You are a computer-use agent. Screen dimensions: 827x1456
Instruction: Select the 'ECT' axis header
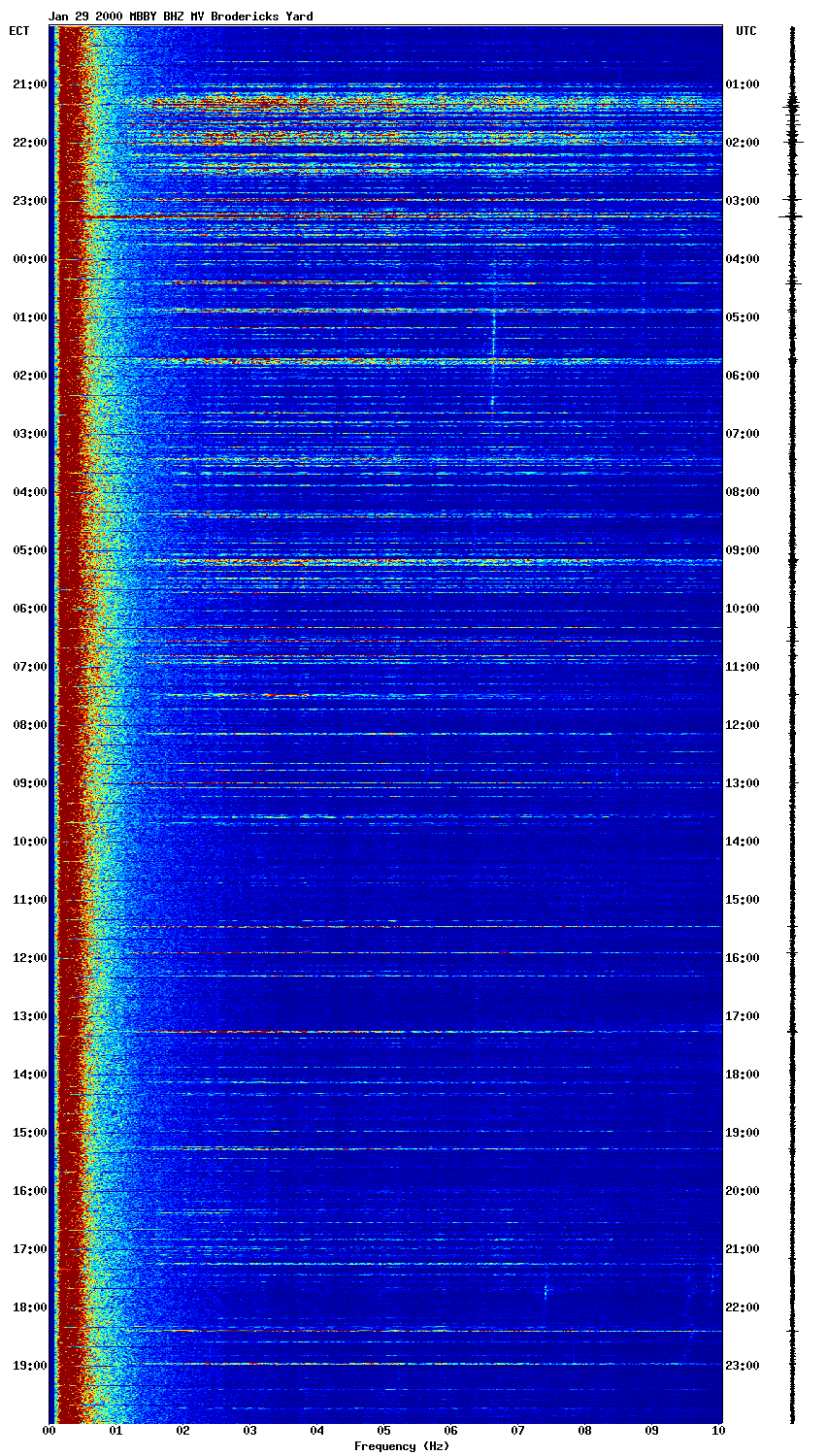[x=19, y=31]
